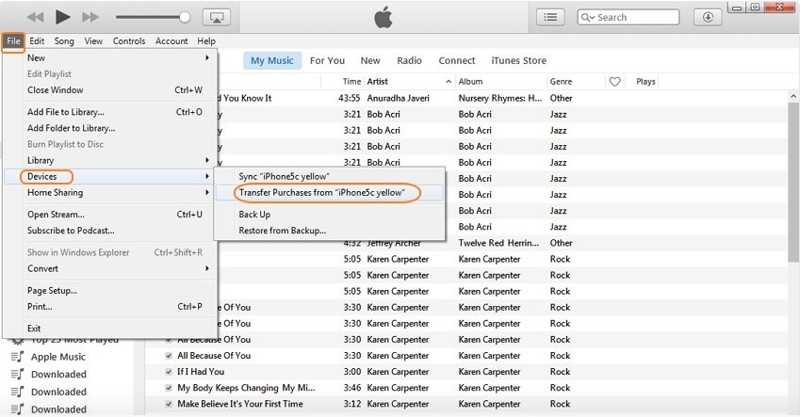
Task: Open the downloads arrow icon
Action: tap(708, 17)
